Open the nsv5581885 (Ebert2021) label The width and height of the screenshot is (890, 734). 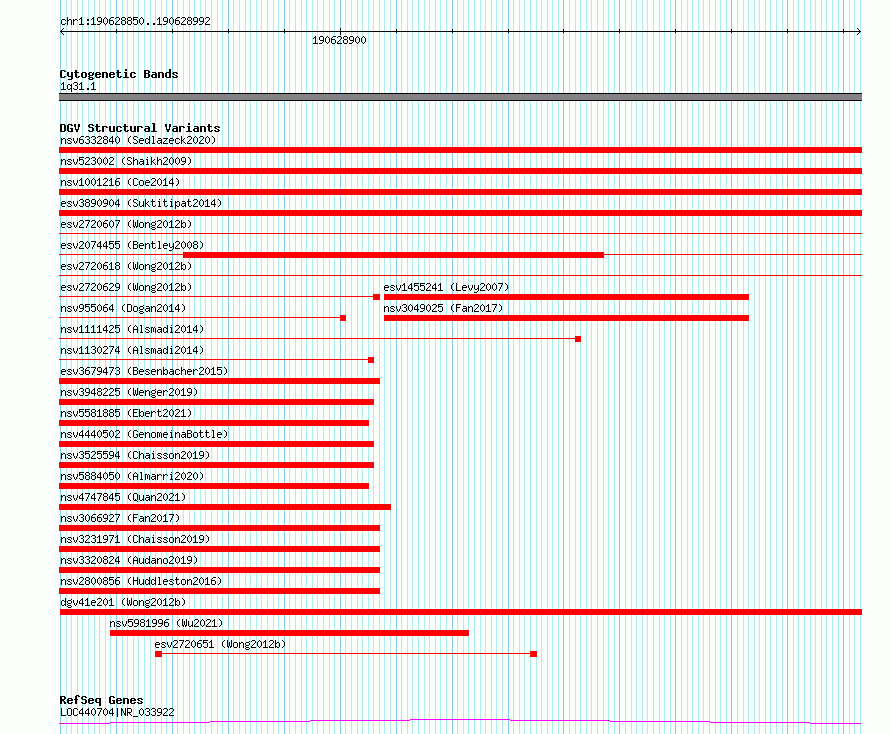click(x=126, y=413)
